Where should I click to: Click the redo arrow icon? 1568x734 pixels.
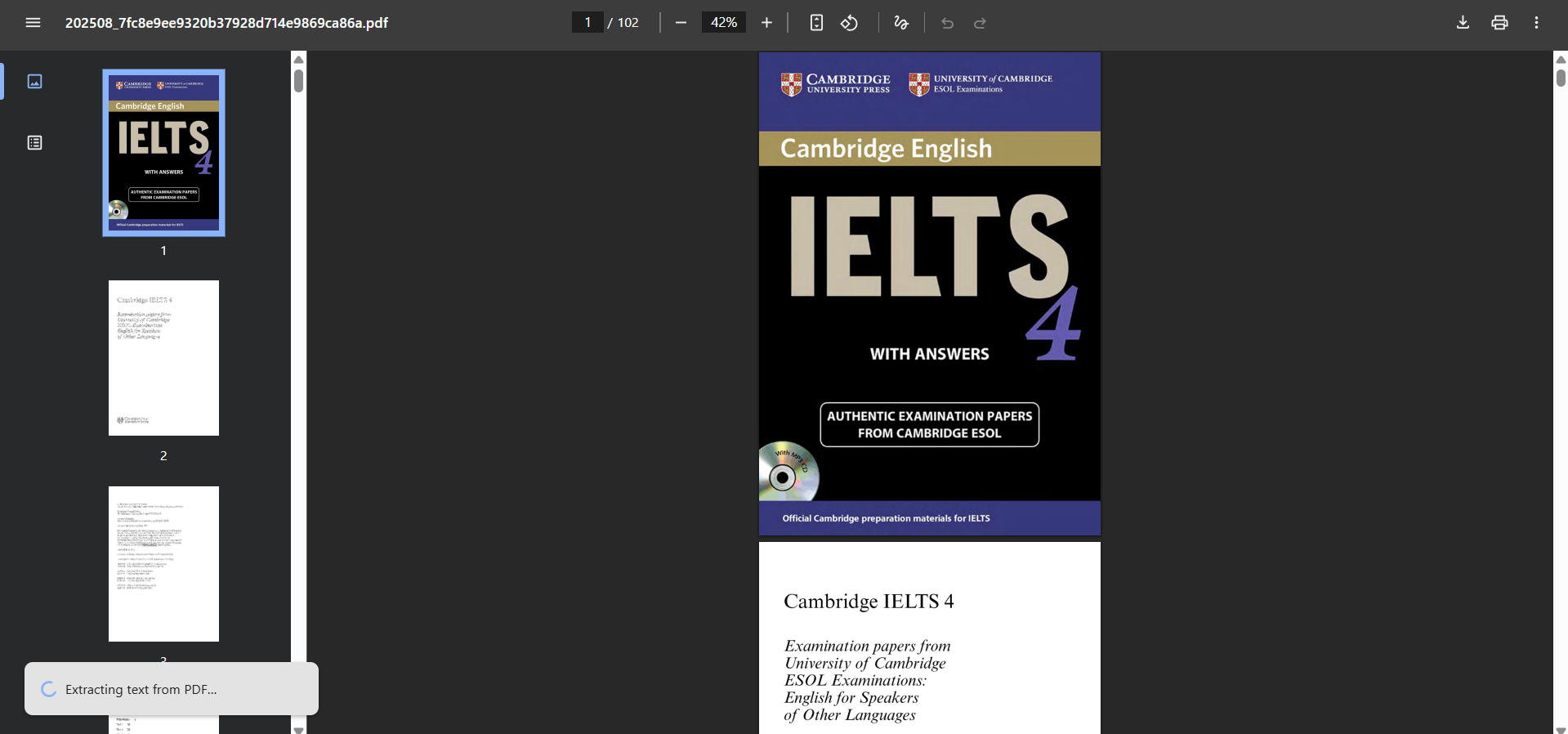coord(981,23)
